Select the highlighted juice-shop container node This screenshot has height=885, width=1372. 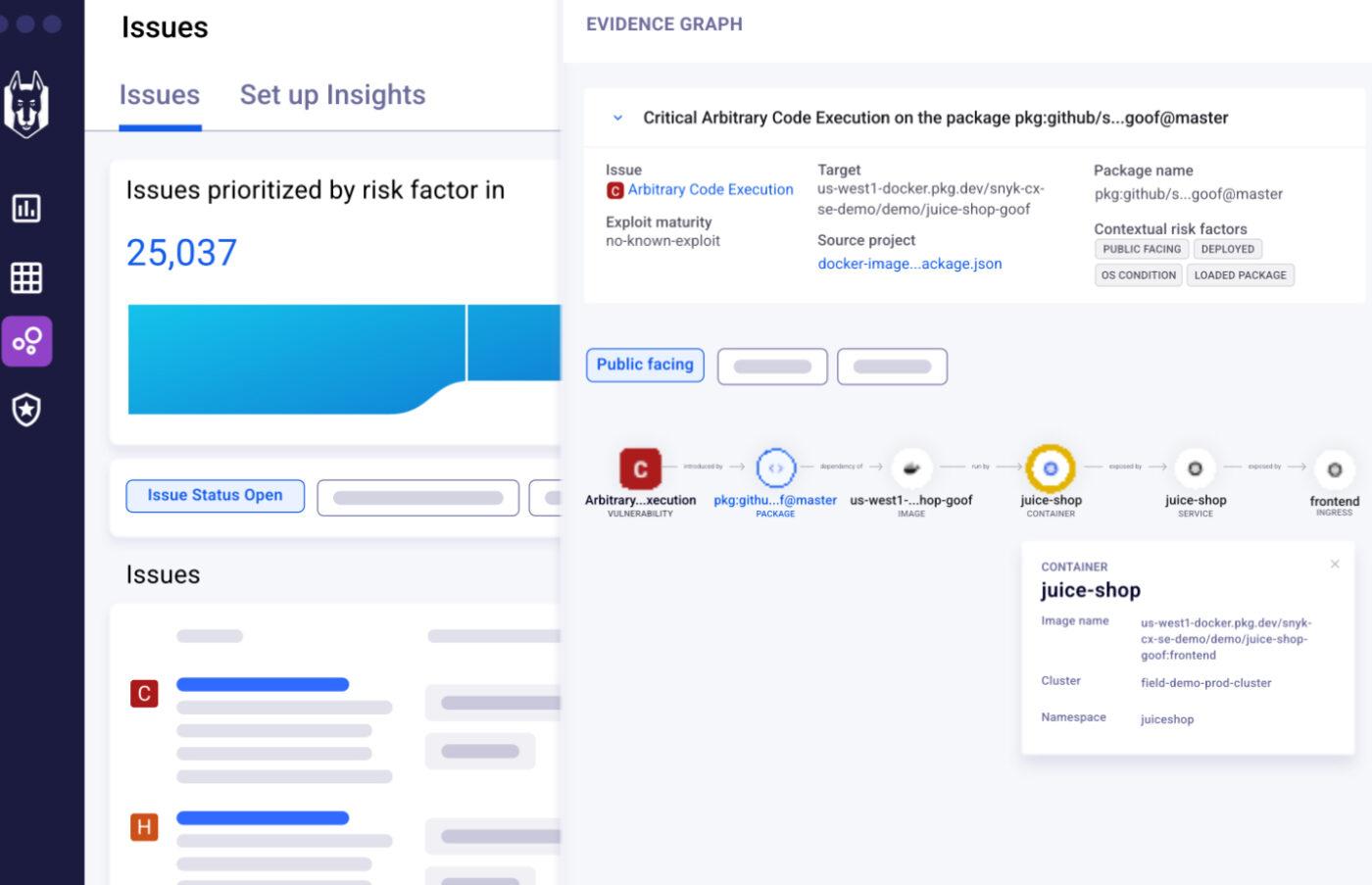[1051, 468]
